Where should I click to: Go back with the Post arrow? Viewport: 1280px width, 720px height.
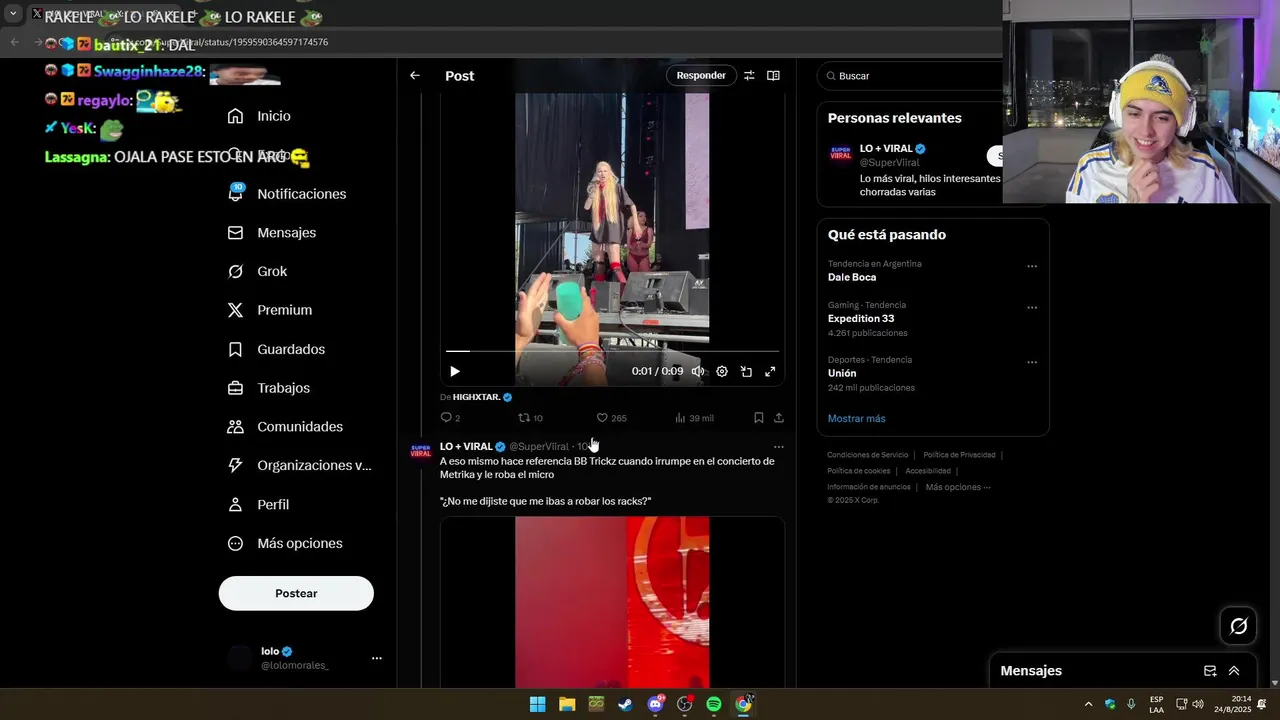(x=415, y=76)
